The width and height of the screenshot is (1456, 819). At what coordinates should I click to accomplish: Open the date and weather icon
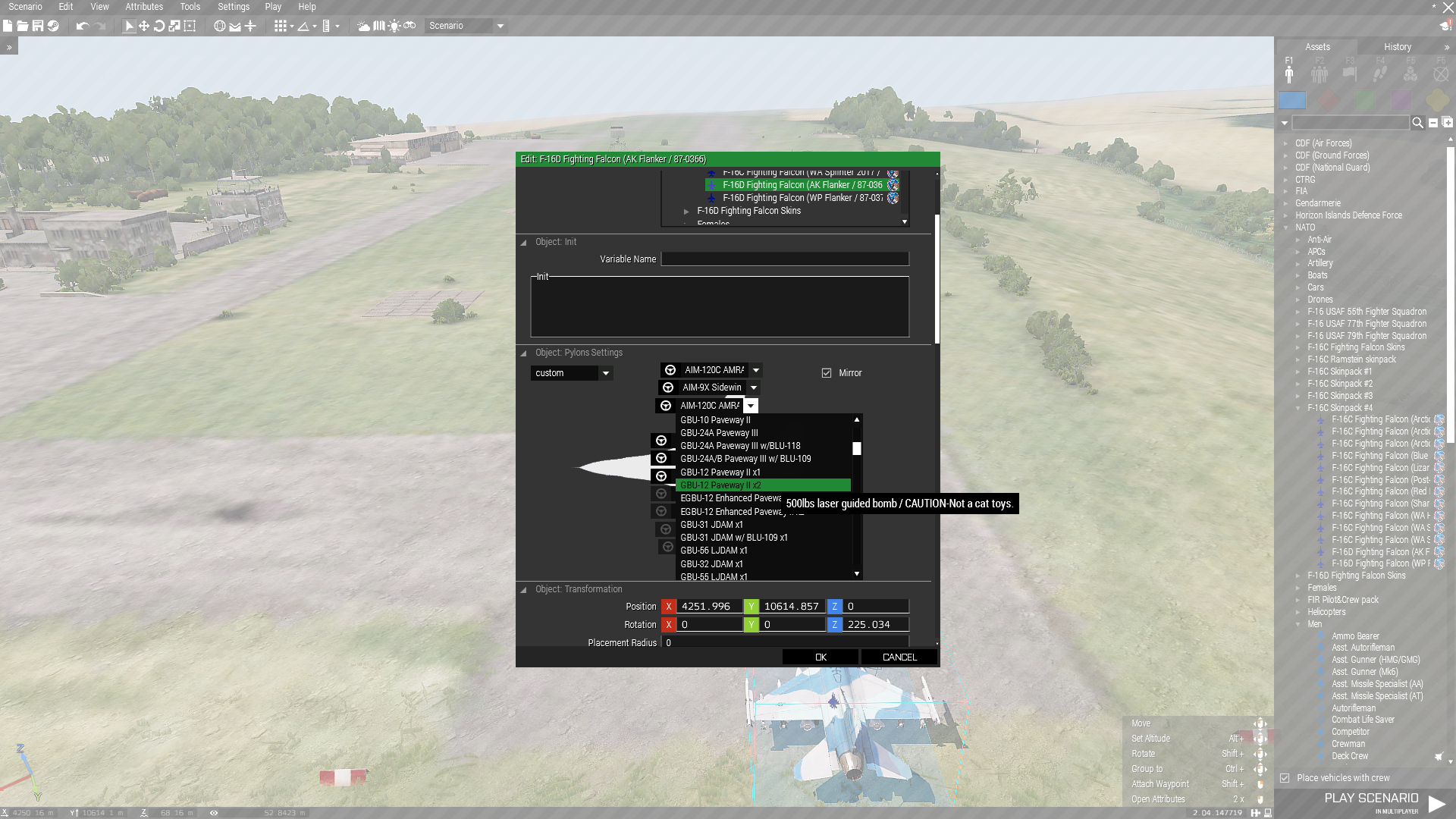click(364, 26)
